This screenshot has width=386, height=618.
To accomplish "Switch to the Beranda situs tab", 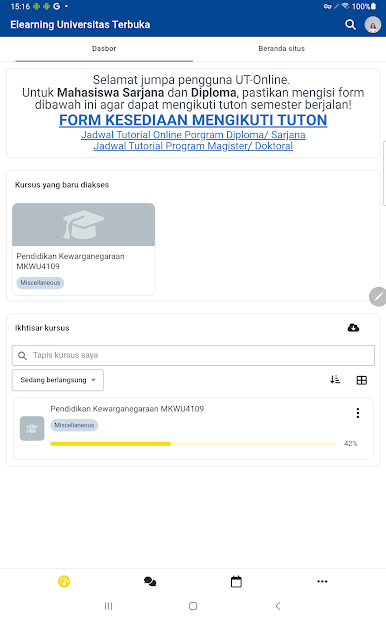I will (x=282, y=48).
